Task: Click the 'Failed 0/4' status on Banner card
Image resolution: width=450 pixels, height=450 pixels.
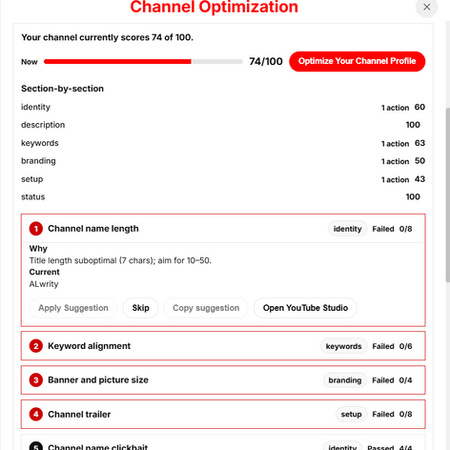Action: click(x=392, y=380)
